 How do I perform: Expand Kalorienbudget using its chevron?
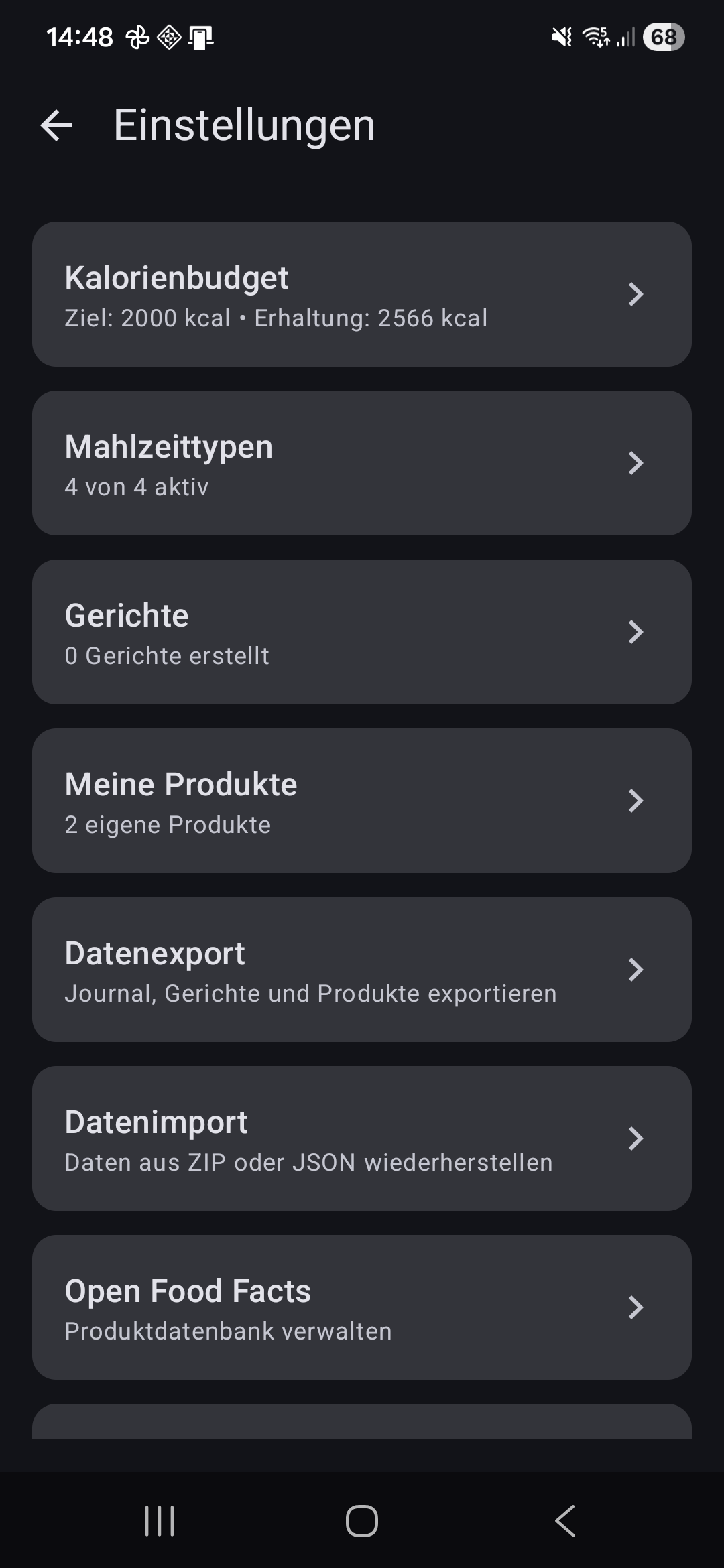636,295
